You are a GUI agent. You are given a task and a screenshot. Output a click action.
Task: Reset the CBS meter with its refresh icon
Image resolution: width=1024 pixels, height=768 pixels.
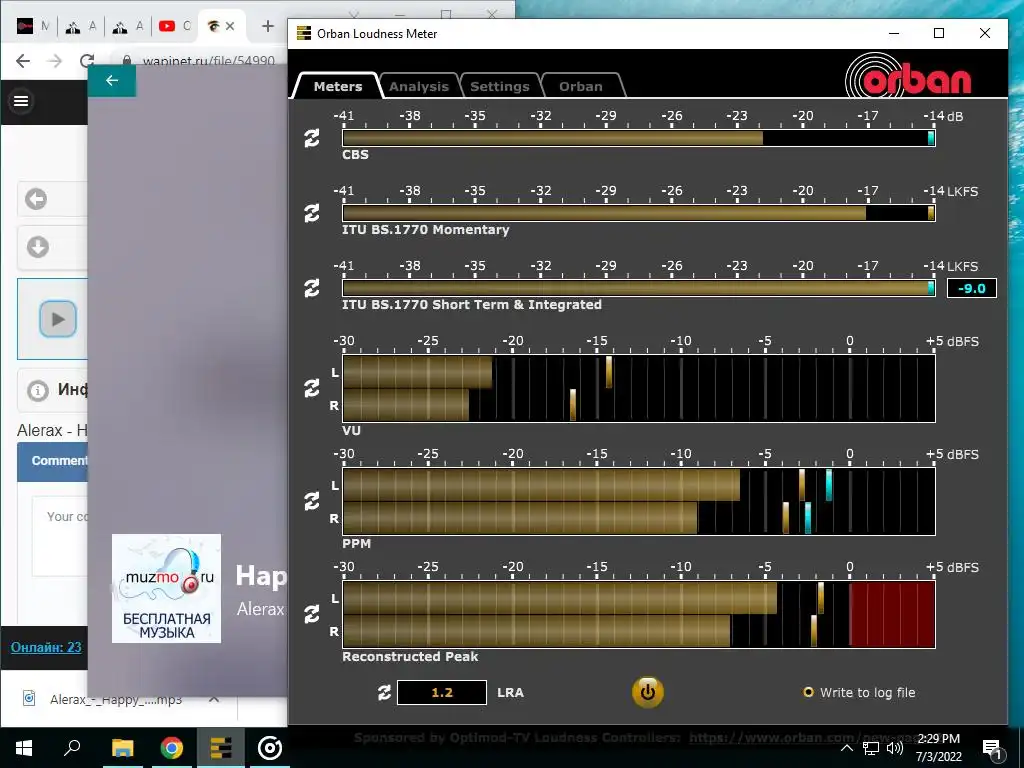312,138
